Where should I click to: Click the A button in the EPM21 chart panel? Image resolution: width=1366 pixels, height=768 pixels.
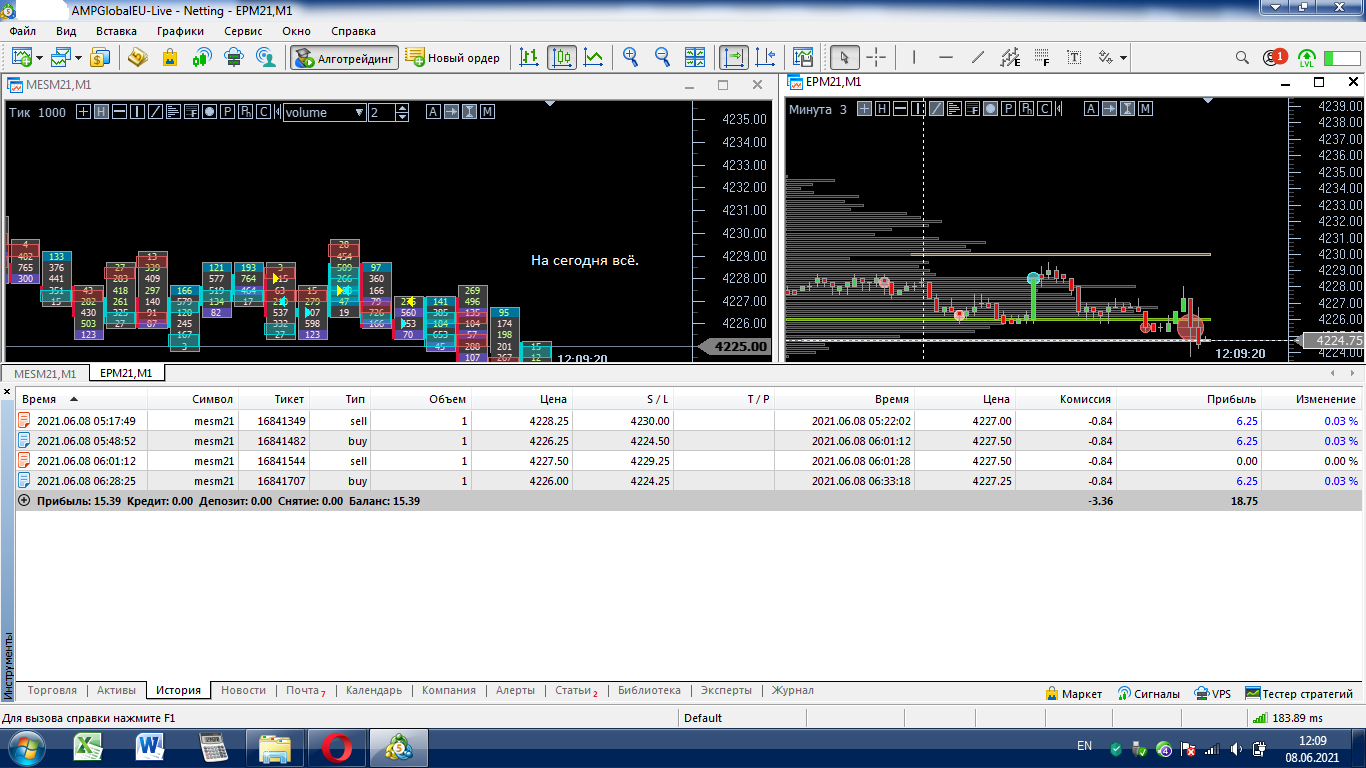[x=1091, y=109]
